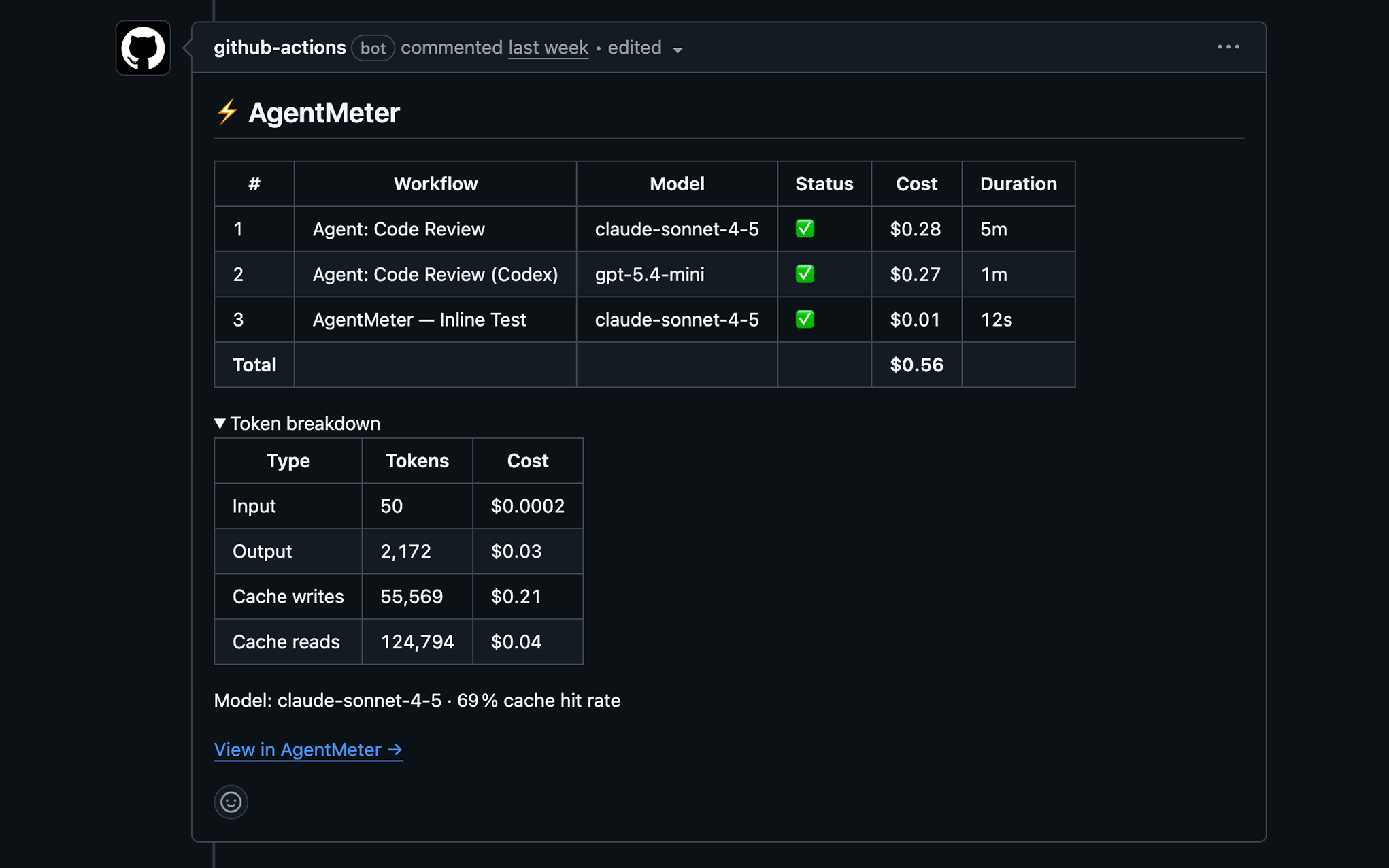Click the success checkmark on the Codex row

(x=805, y=274)
